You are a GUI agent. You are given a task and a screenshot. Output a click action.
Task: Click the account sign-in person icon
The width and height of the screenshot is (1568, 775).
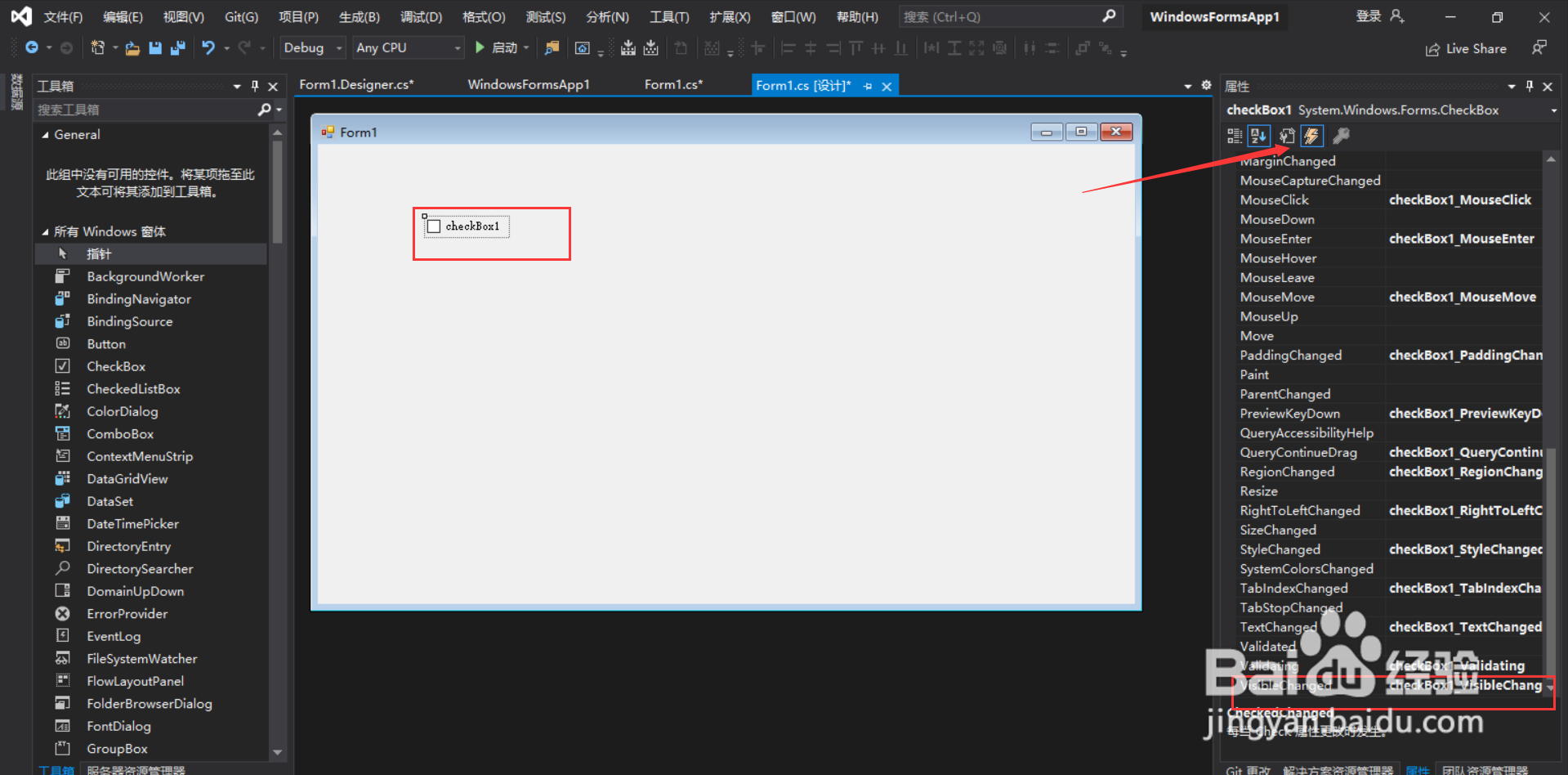click(1397, 16)
